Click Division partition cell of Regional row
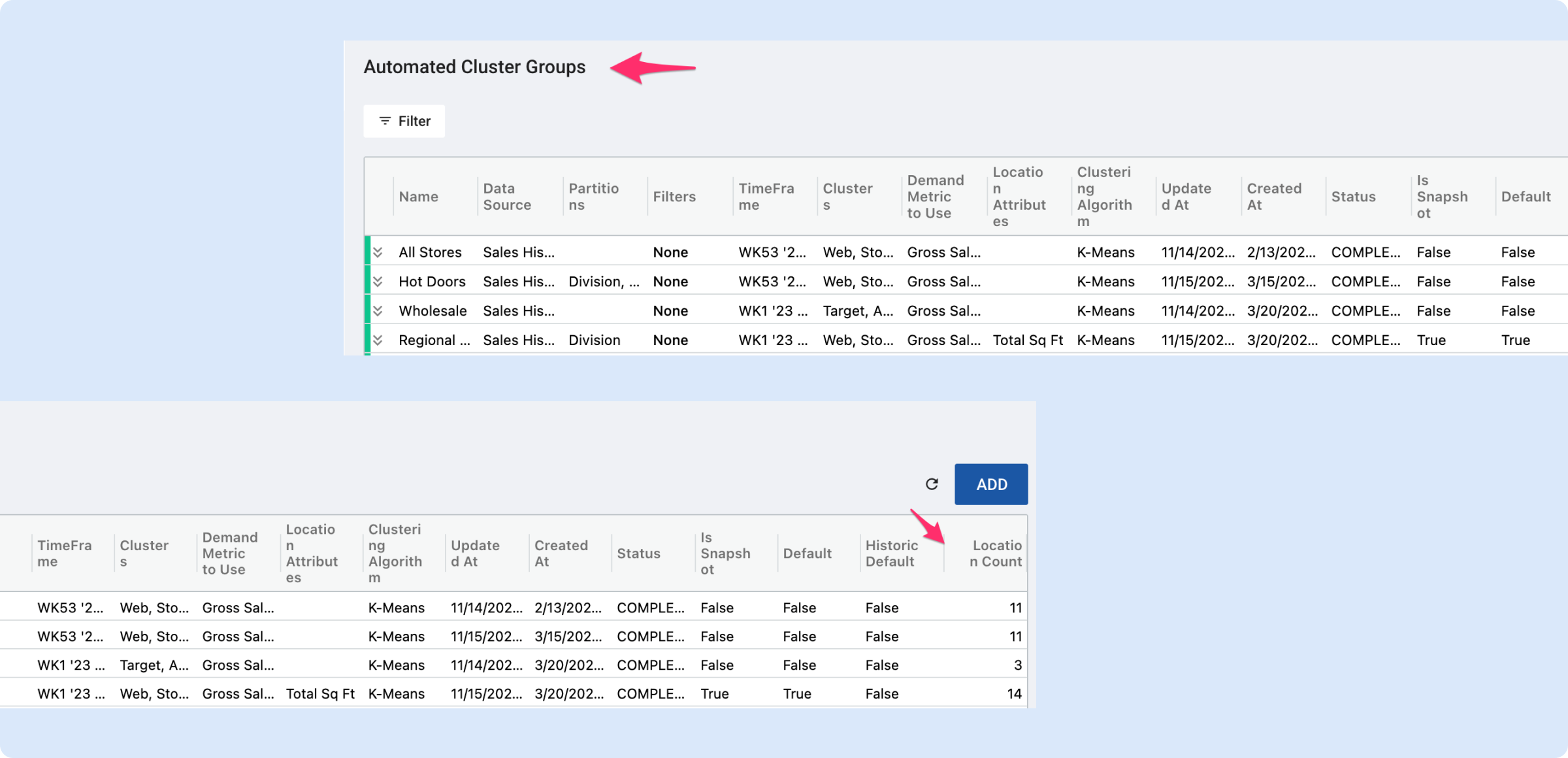The width and height of the screenshot is (1568, 758). point(594,340)
